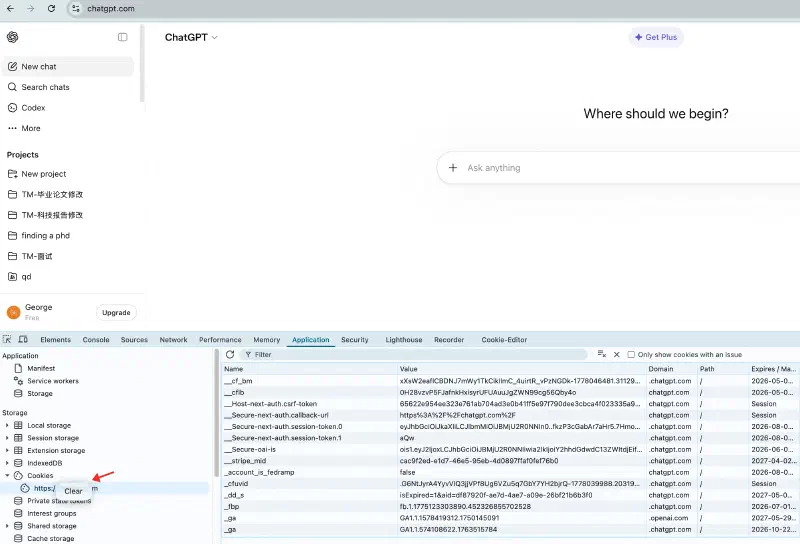Click the cookie Filter input
The width and height of the screenshot is (800, 544).
(x=414, y=355)
